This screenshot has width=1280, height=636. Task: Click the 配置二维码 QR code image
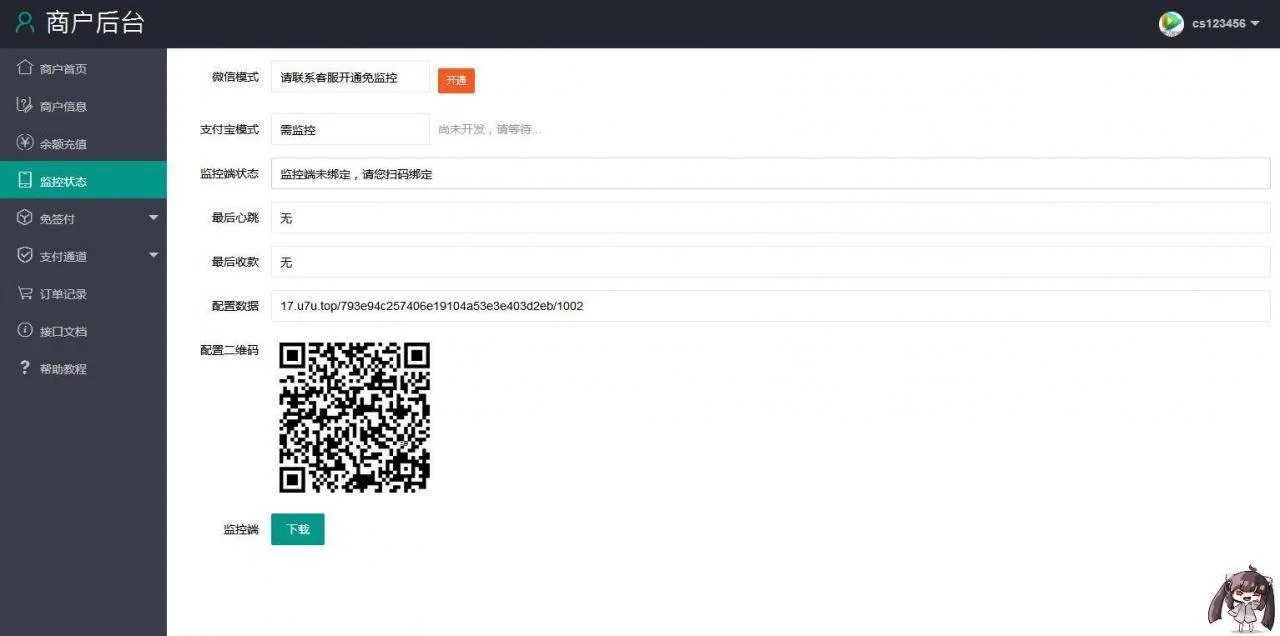[354, 416]
